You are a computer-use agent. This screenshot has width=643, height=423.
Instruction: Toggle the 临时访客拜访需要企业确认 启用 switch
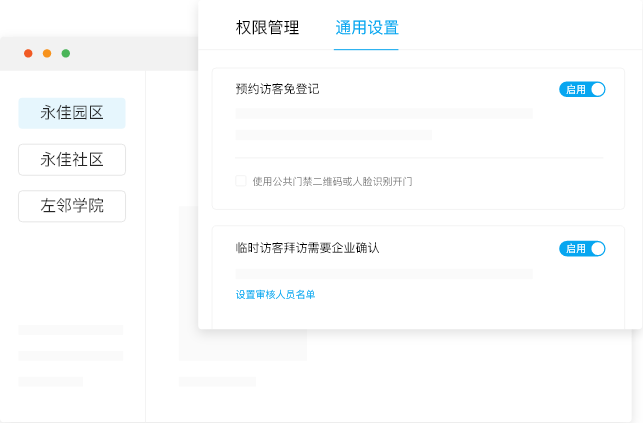(582, 248)
